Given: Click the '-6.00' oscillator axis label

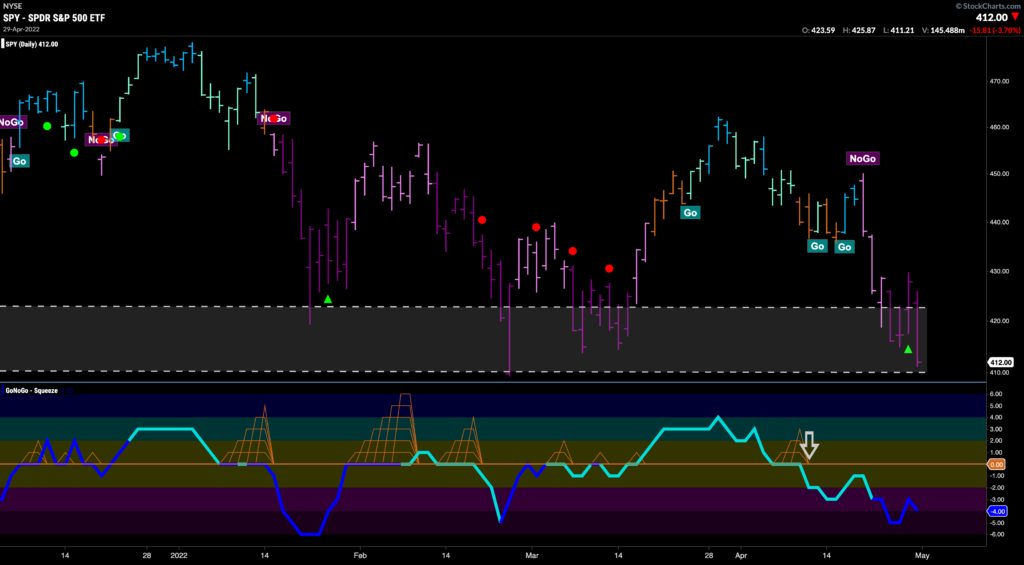Looking at the screenshot, I should click(997, 534).
